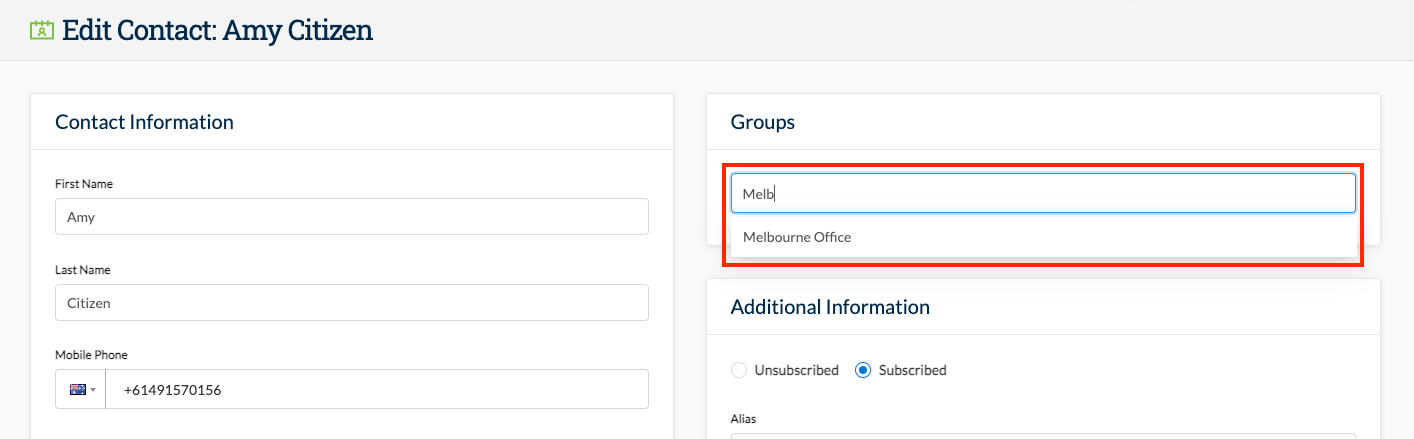This screenshot has width=1414, height=439.
Task: Click the Contact Information panel heading
Action: (144, 122)
